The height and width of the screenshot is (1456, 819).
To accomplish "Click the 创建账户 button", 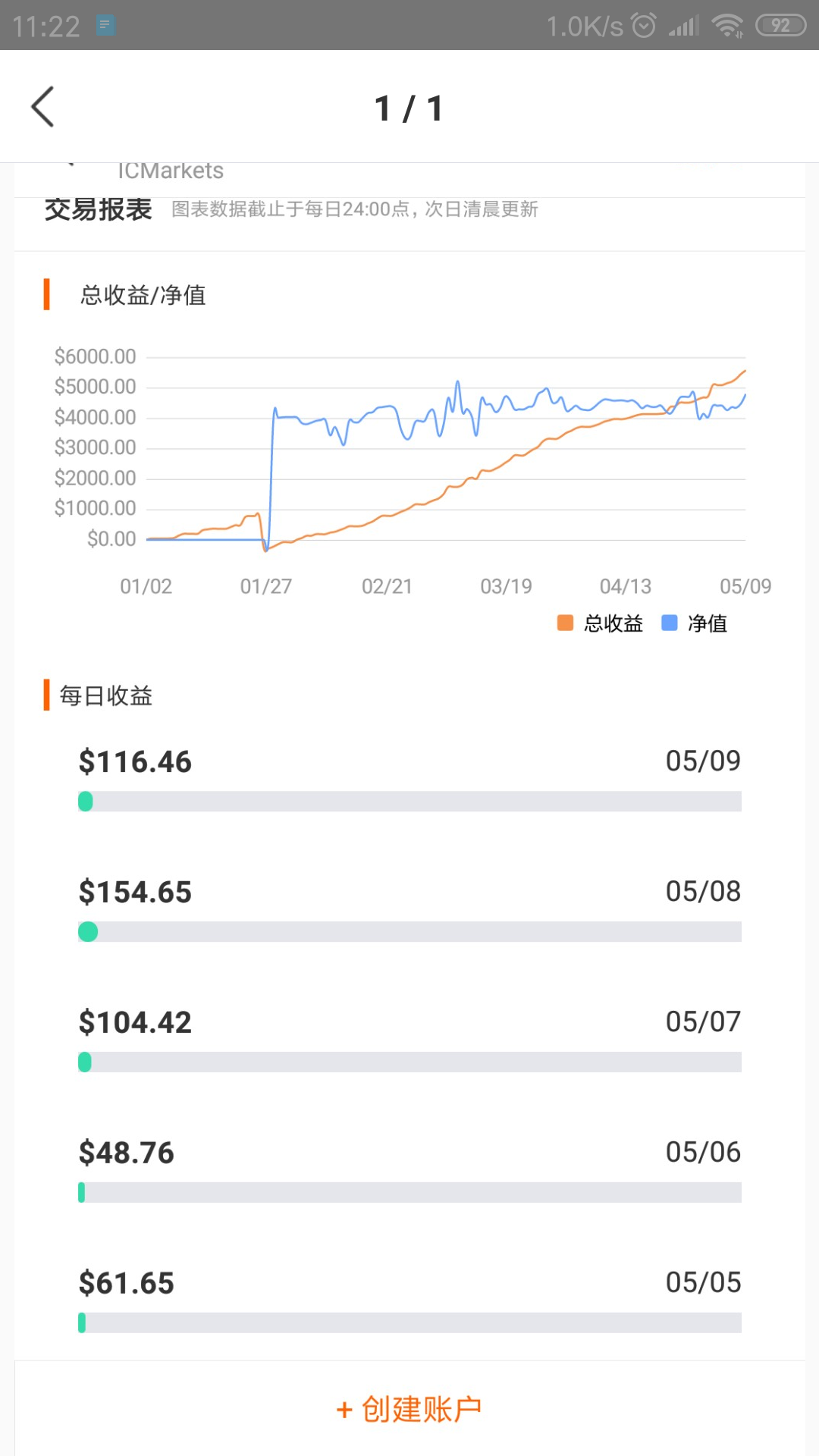I will click(x=409, y=1409).
